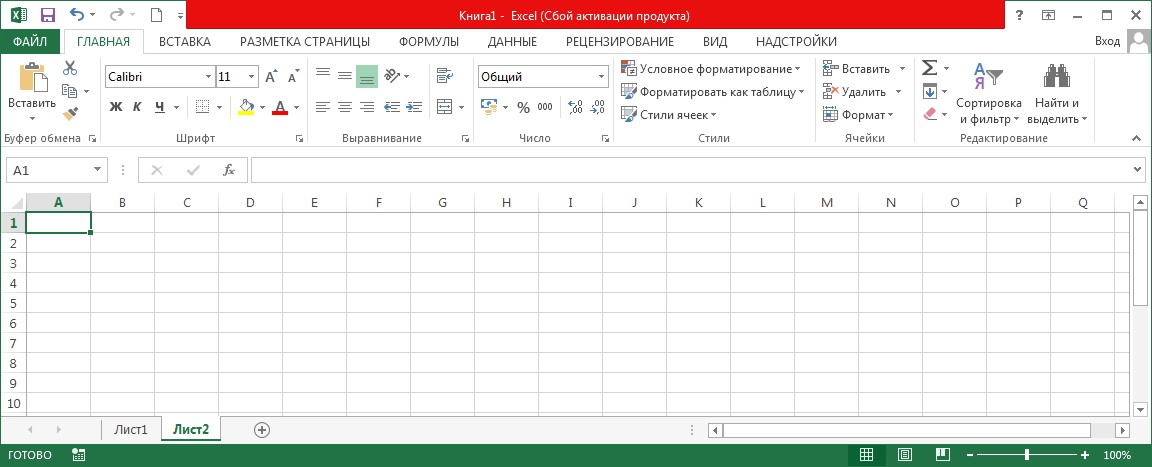Switch to the РАЗМЕТКА СТРАНИЦЫ tab
1152x467 pixels.
(305, 42)
